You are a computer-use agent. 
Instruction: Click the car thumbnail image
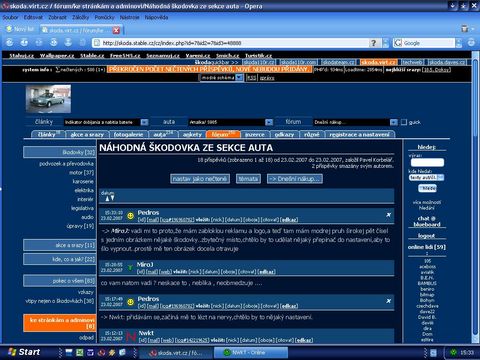click(x=48, y=99)
